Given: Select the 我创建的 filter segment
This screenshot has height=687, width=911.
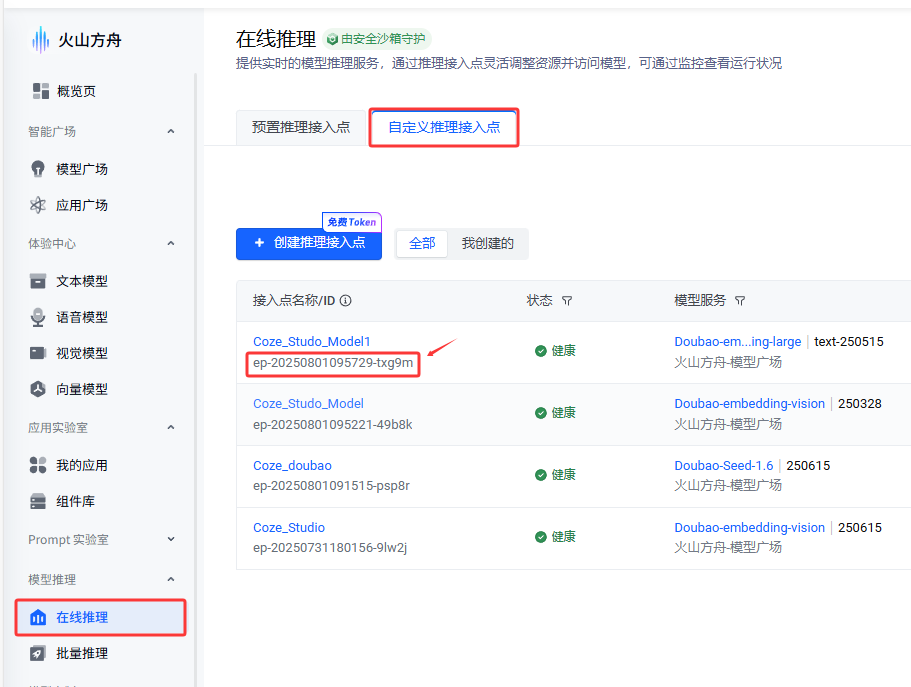Looking at the screenshot, I should (x=487, y=244).
